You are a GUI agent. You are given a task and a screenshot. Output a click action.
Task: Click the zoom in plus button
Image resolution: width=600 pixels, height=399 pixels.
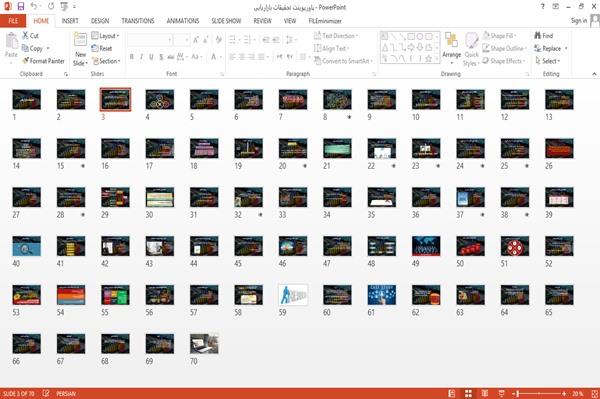(564, 394)
